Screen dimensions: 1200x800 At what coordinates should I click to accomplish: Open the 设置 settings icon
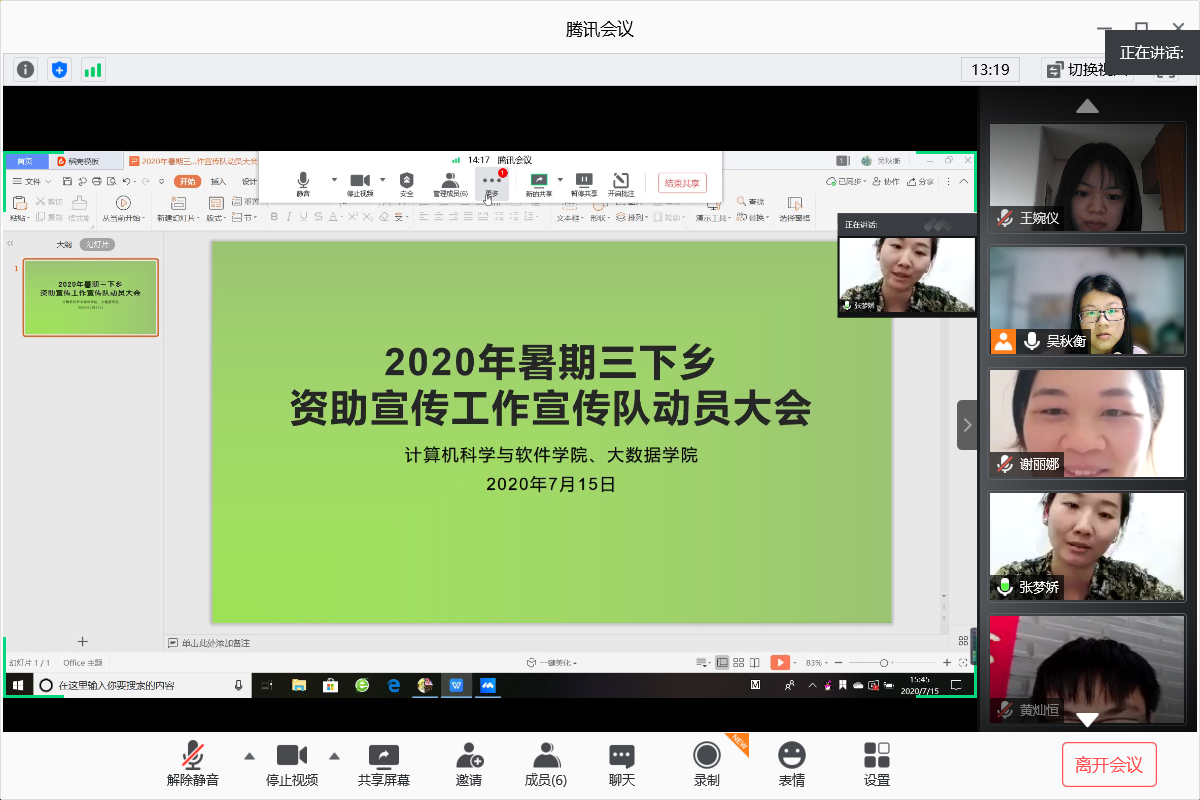(x=877, y=765)
